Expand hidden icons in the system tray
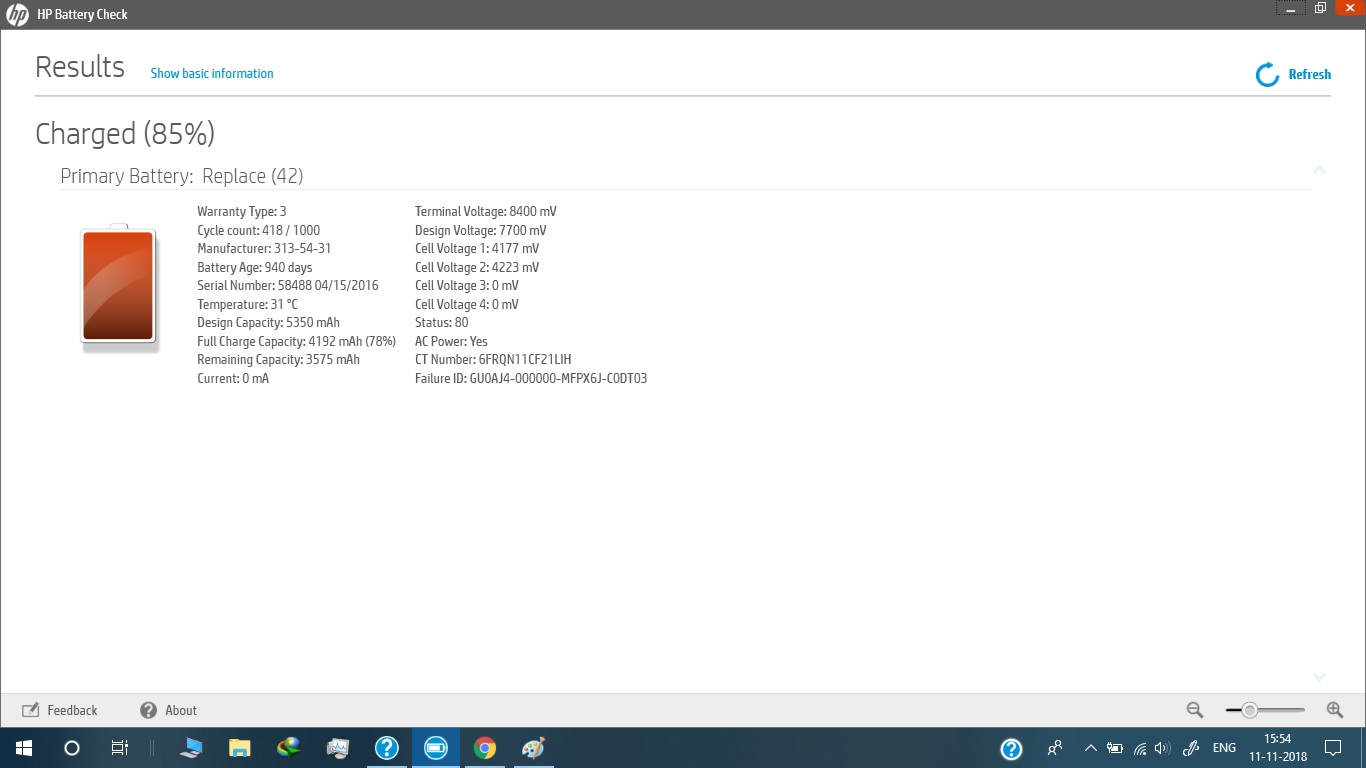 (x=1090, y=747)
